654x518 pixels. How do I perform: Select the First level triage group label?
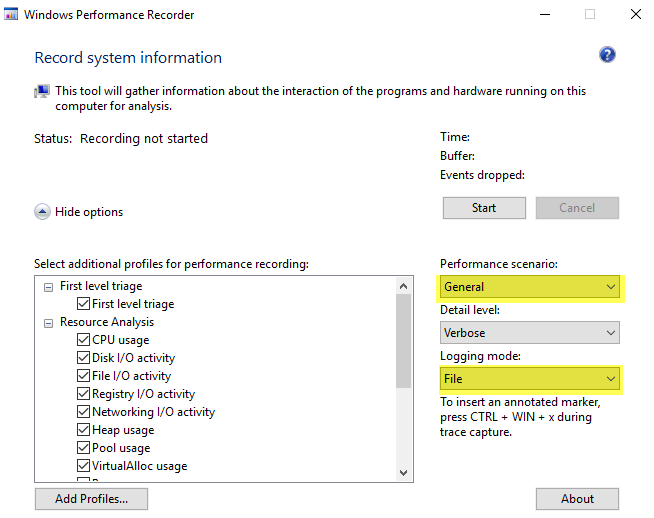click(x=101, y=286)
